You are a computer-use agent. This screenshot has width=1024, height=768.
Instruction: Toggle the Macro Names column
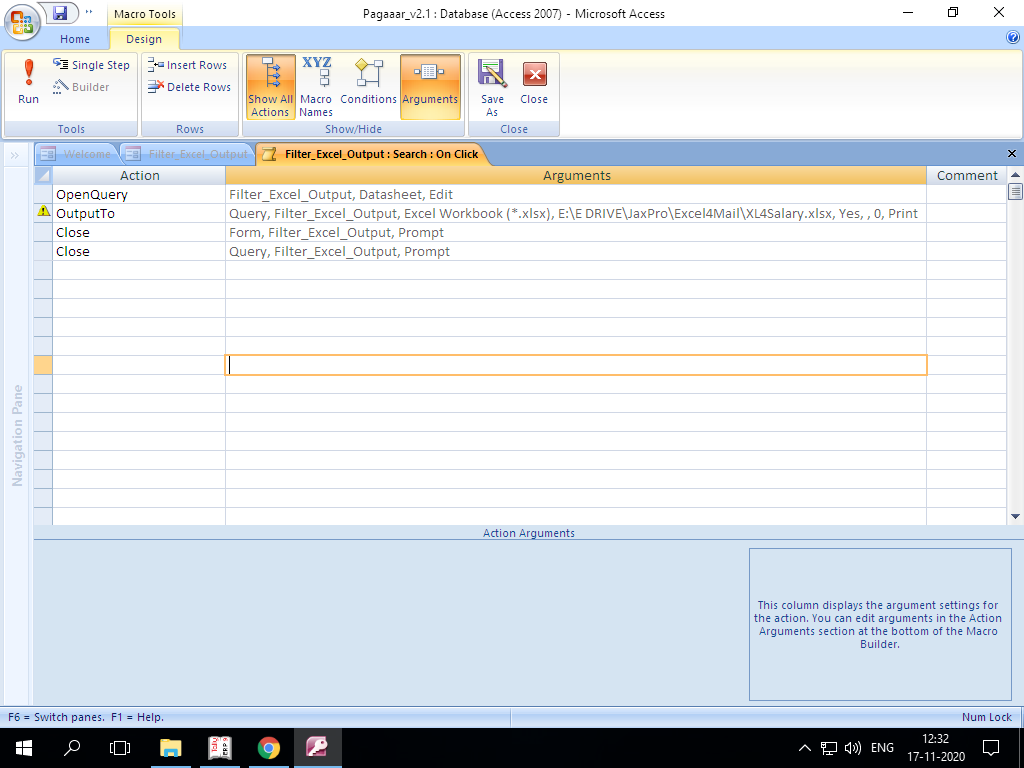coord(316,87)
